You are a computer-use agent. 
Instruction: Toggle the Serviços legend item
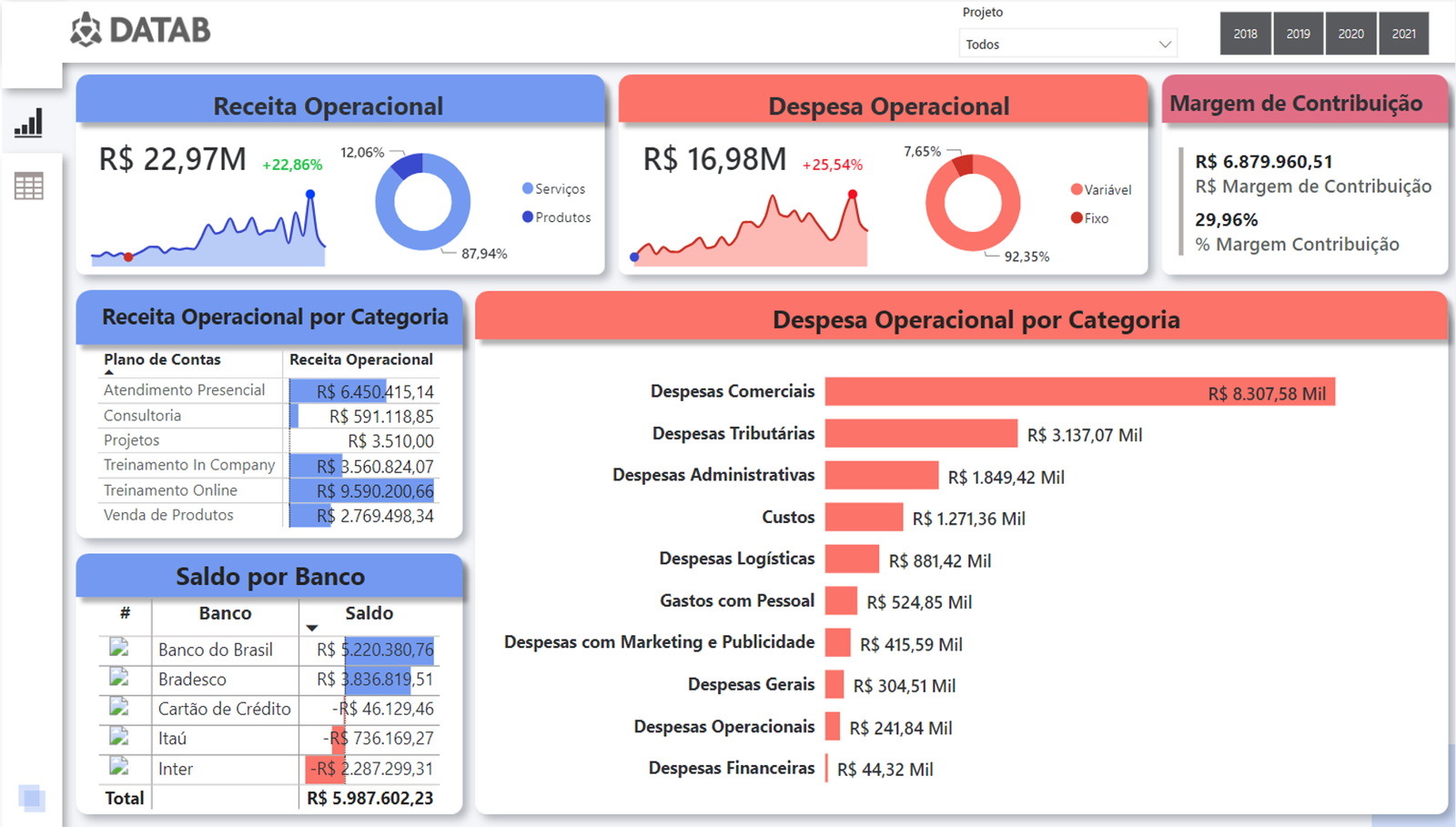click(554, 189)
